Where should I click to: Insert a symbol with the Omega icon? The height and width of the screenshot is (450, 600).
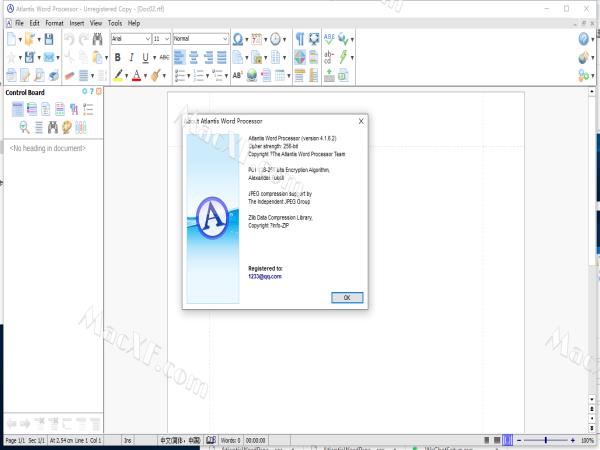(x=238, y=39)
